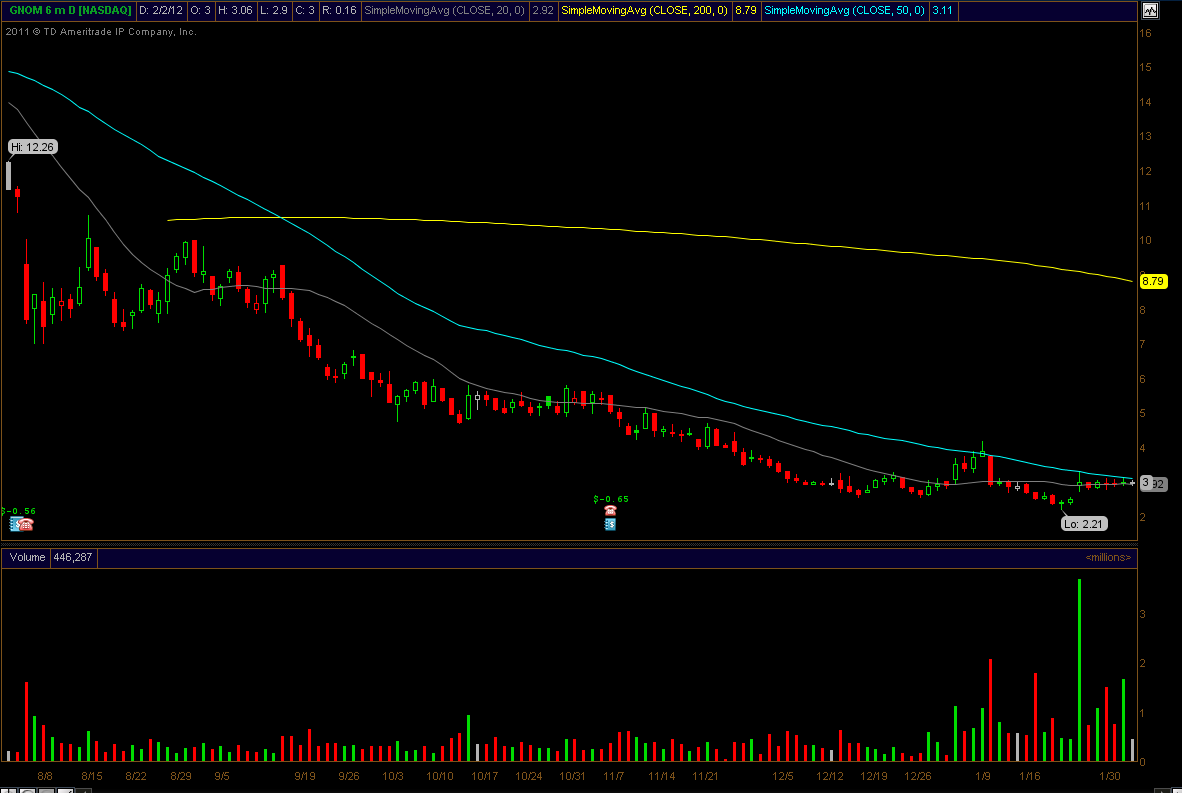Screen dimensions: 1182x793
Task: Click the Volume panel label
Action: pyautogui.click(x=27, y=557)
